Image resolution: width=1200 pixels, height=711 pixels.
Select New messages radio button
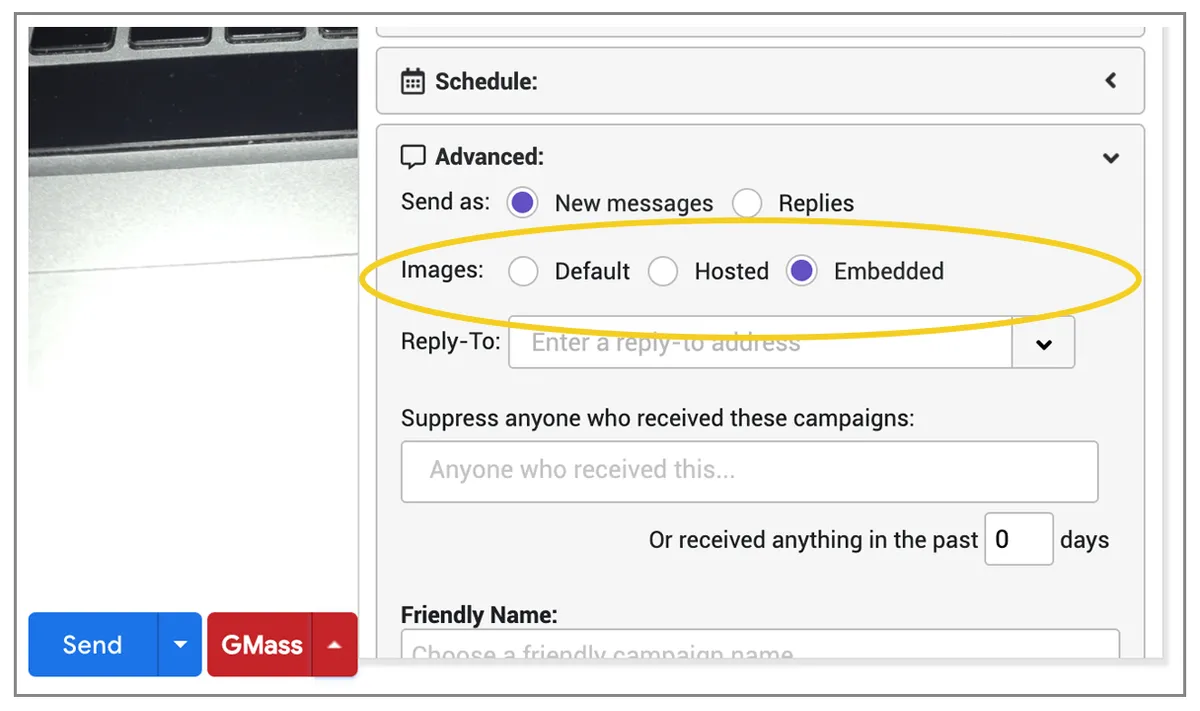coord(523,203)
